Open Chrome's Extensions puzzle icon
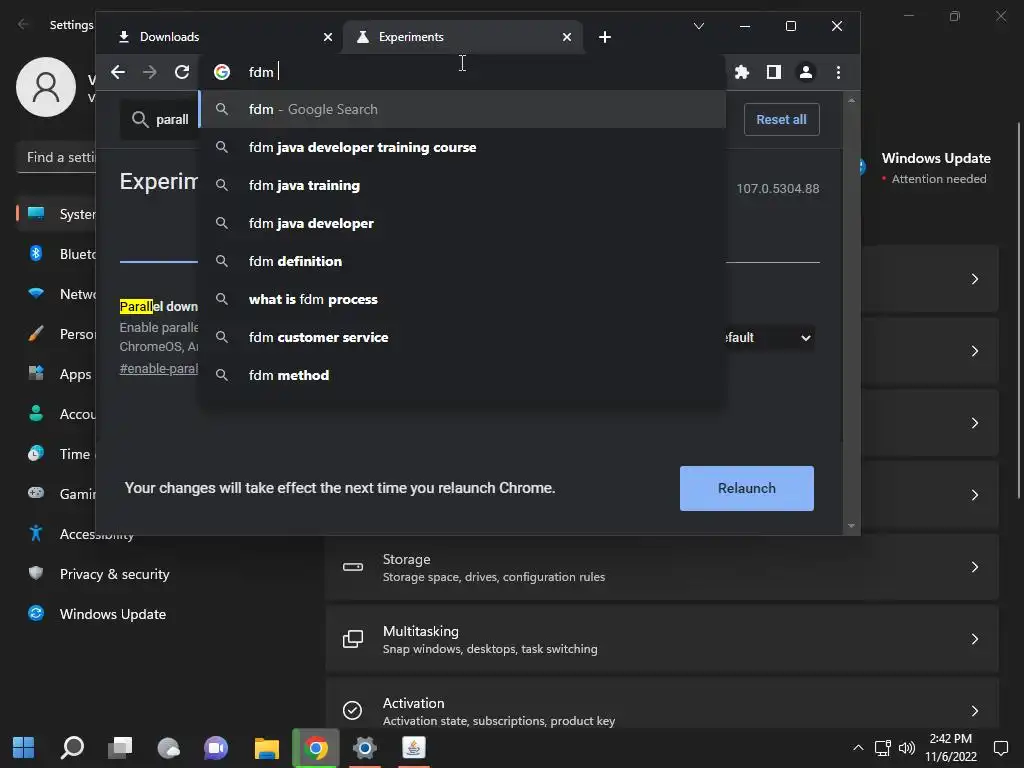The image size is (1024, 768). tap(742, 72)
